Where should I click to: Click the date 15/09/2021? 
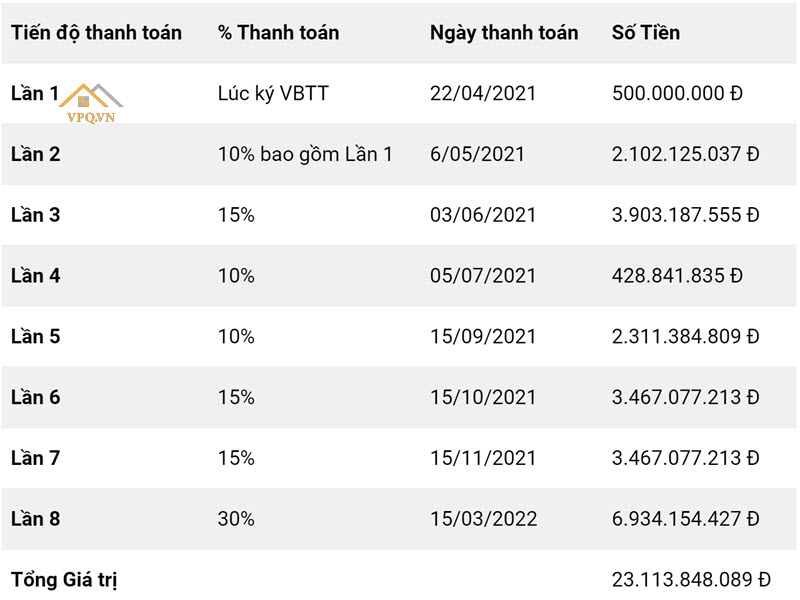point(483,336)
